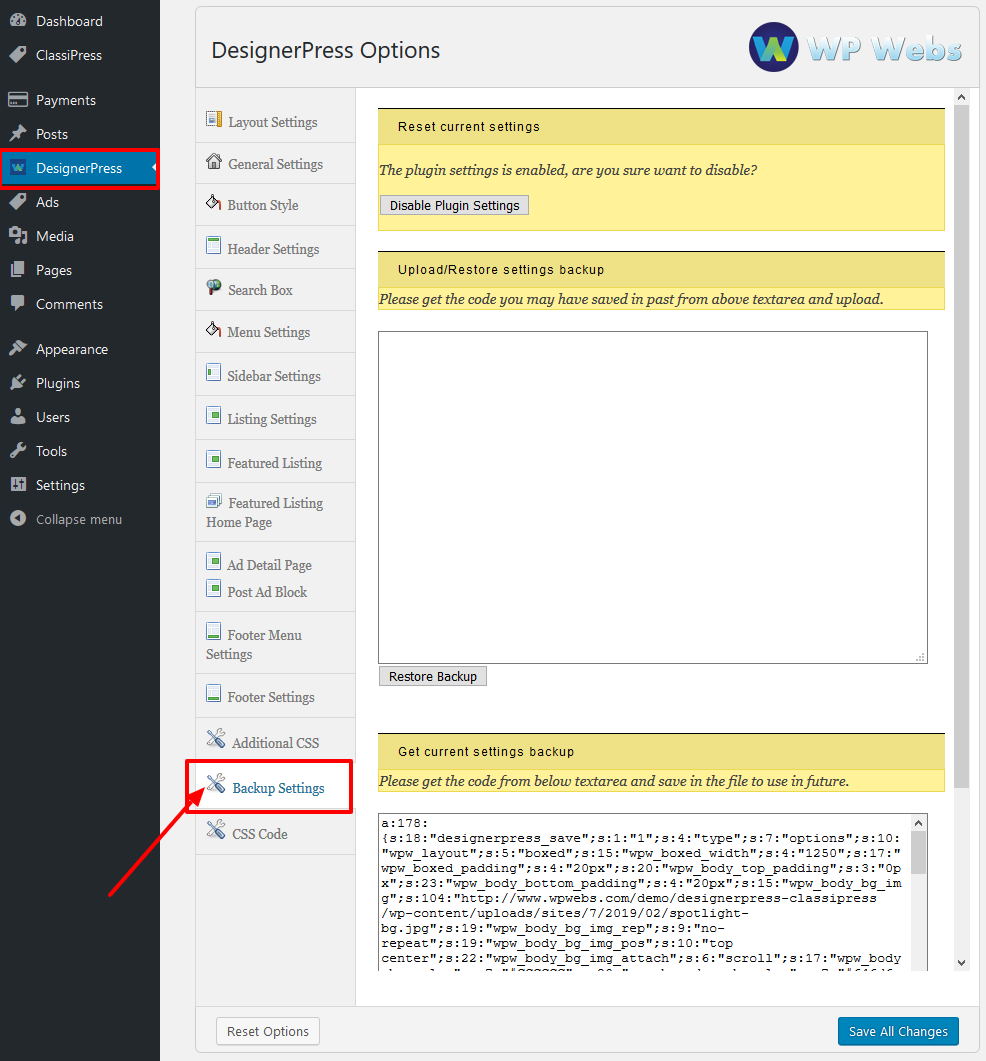
Task: Click in the current settings backup code textarea
Action: pyautogui.click(x=644, y=893)
